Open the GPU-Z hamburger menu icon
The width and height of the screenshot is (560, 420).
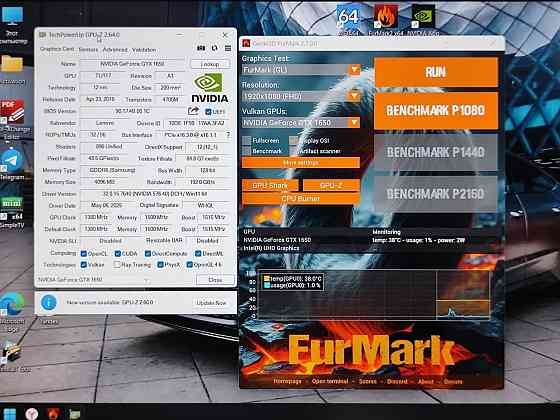[x=228, y=48]
